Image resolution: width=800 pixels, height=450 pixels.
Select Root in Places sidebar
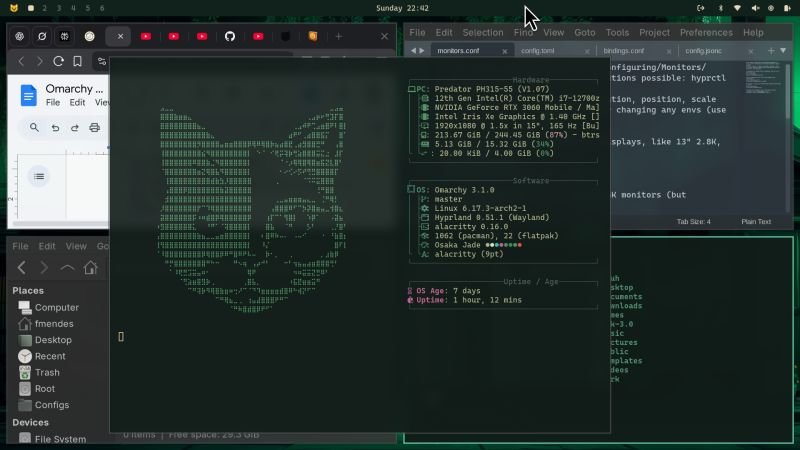[37, 389]
